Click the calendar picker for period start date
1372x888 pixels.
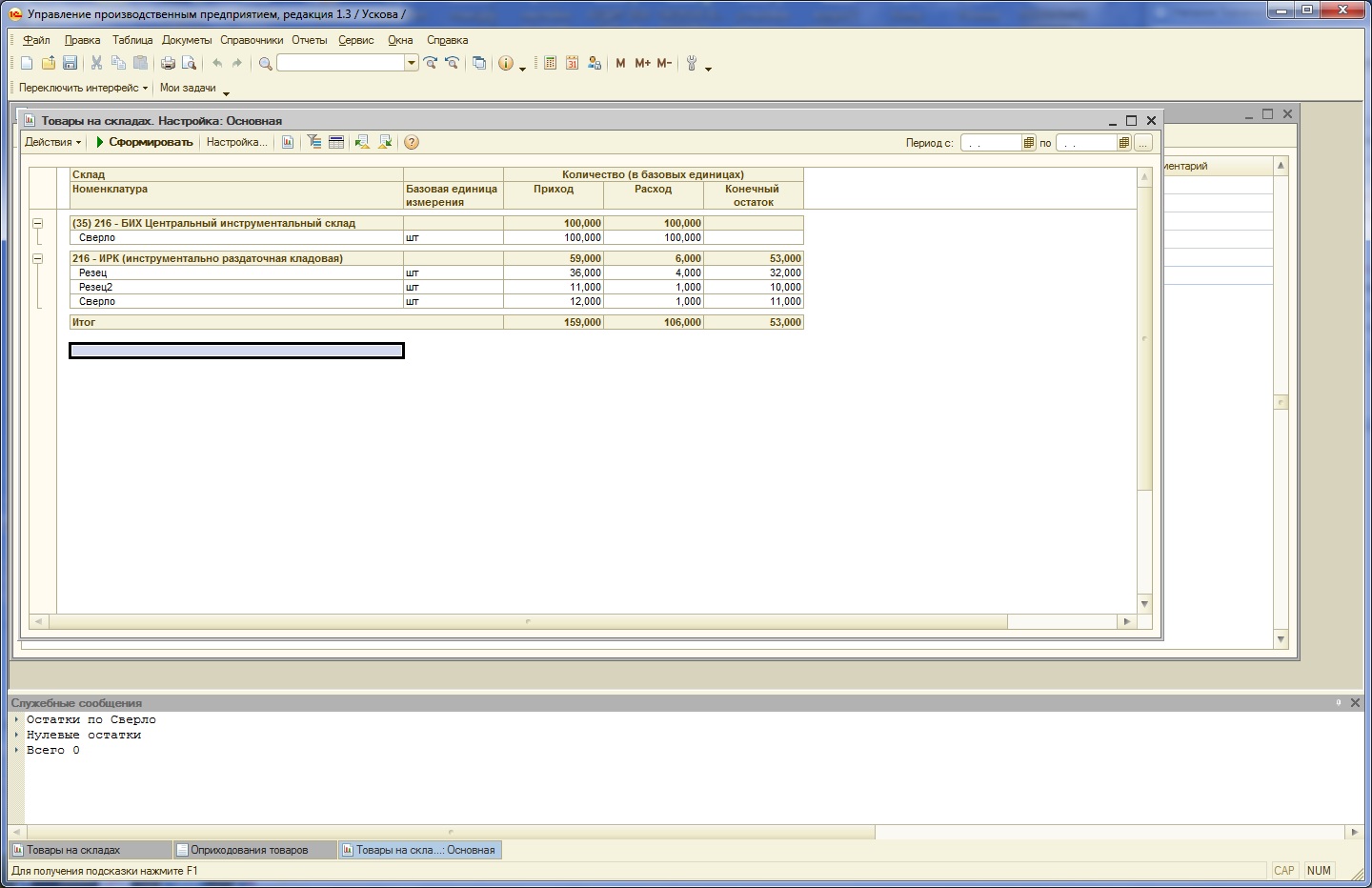1028,143
